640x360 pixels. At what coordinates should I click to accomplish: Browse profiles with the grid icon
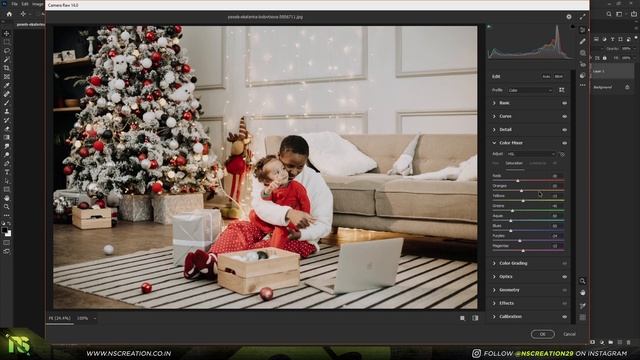coord(562,90)
